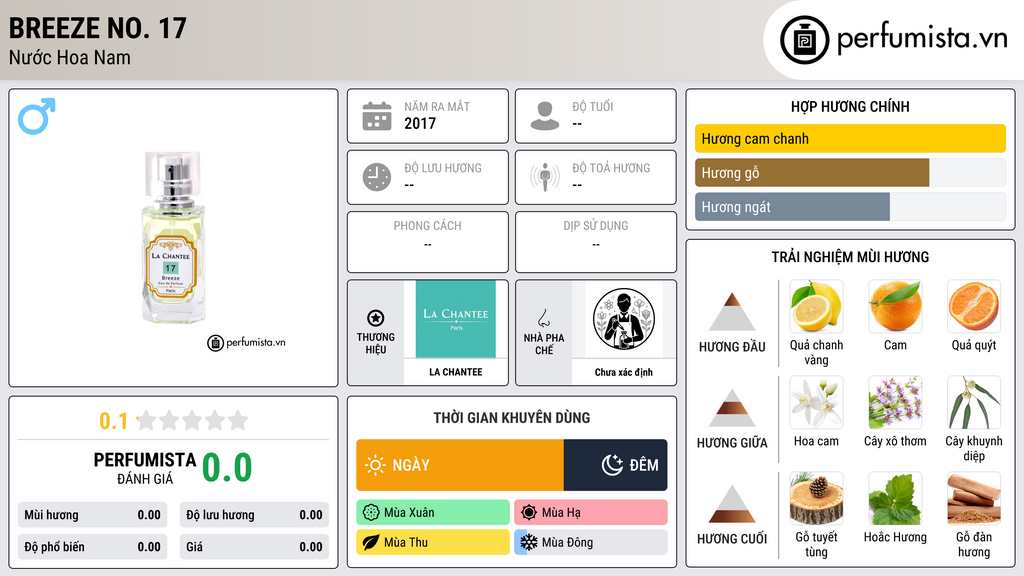The width and height of the screenshot is (1024, 576).
Task: Select the Hoắc Hương patchouli image
Action: click(x=895, y=498)
